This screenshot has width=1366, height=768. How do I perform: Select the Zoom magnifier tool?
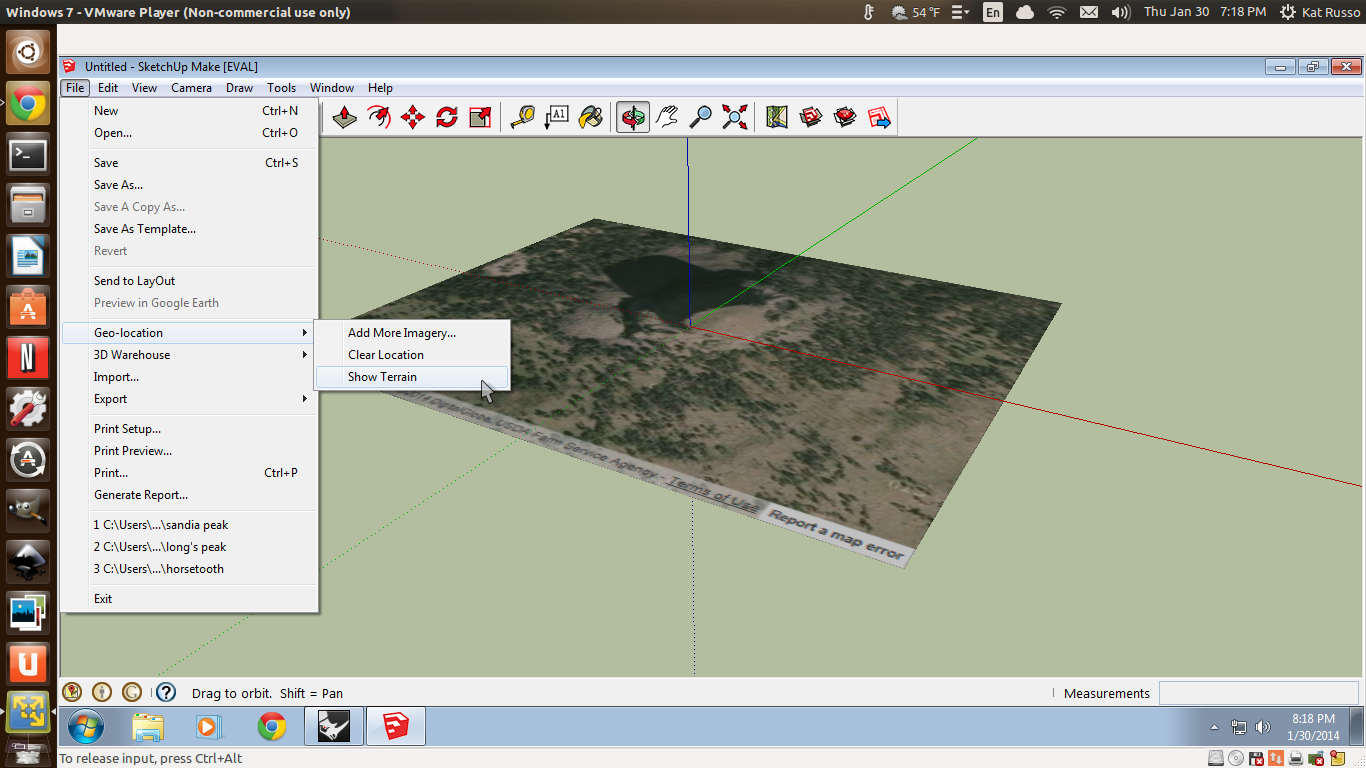coord(701,117)
